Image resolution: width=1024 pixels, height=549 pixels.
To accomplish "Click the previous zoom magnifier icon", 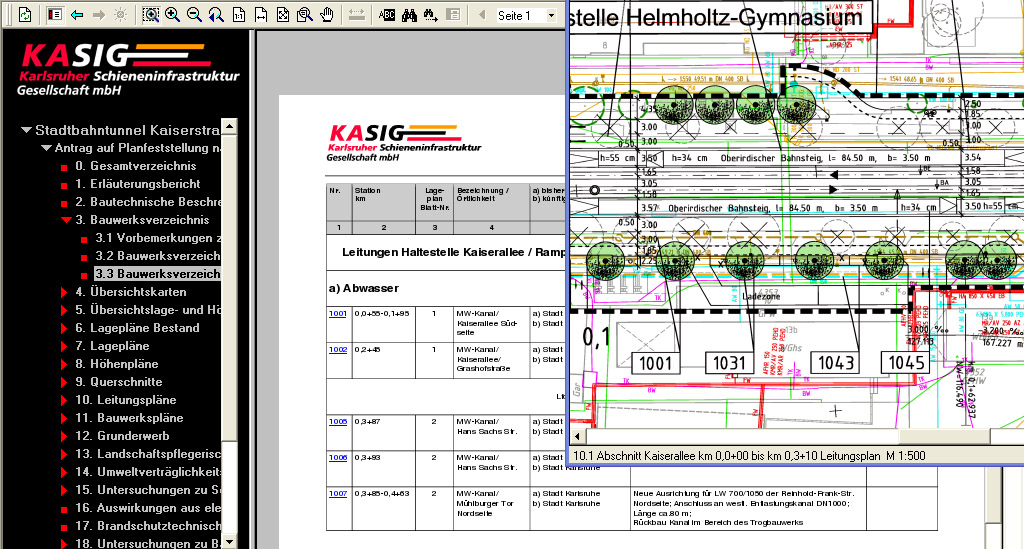I will [x=216, y=14].
